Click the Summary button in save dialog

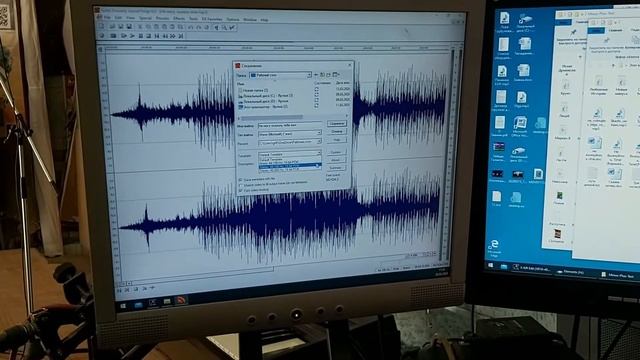337,168
